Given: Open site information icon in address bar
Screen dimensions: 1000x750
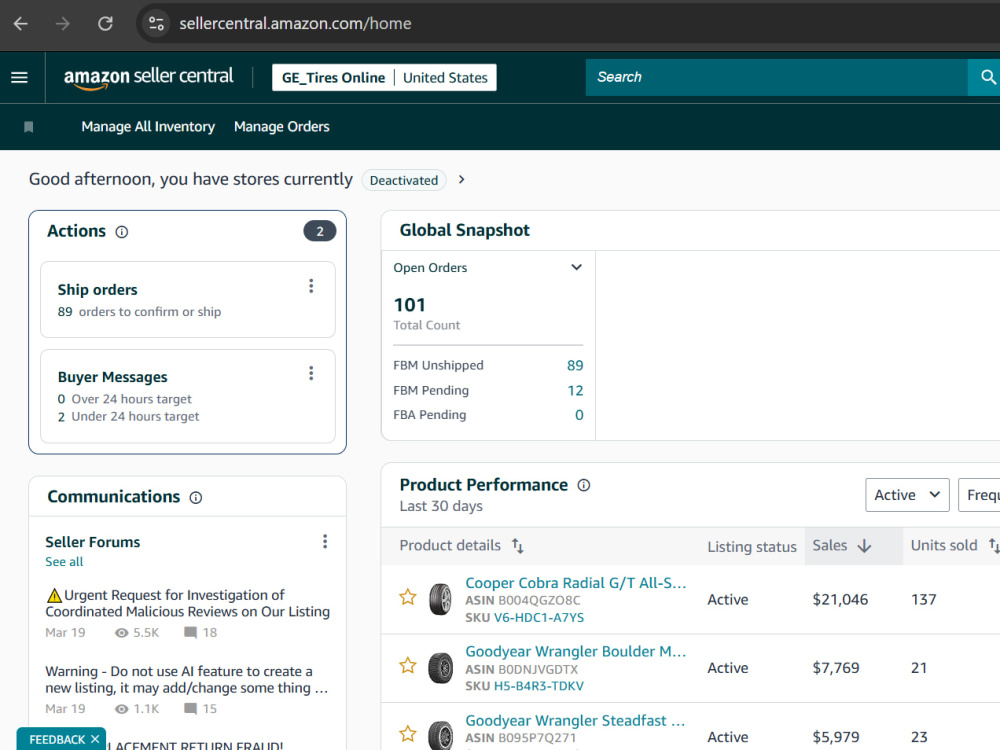Looking at the screenshot, I should click(x=156, y=24).
